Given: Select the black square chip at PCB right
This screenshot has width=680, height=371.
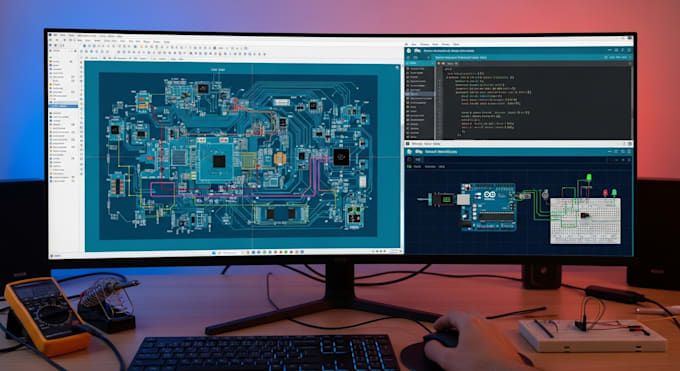Looking at the screenshot, I should click(x=341, y=157).
